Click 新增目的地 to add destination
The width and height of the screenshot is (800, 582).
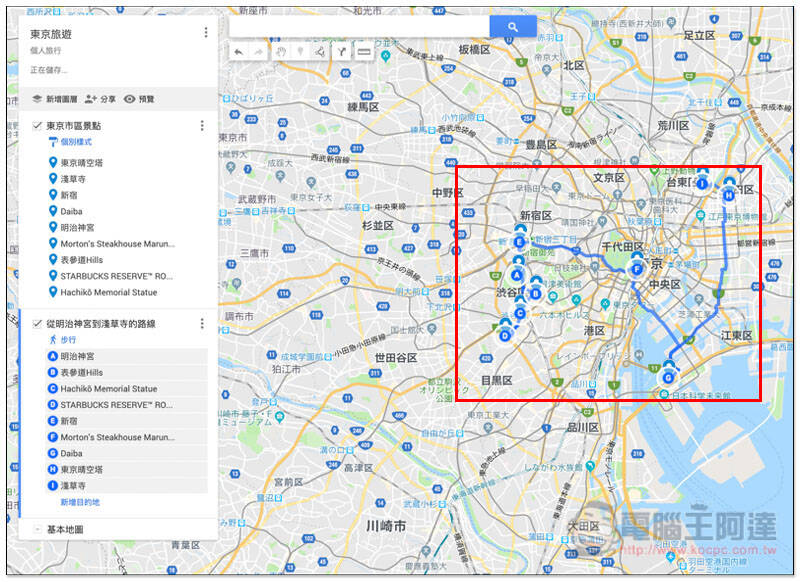[80, 502]
